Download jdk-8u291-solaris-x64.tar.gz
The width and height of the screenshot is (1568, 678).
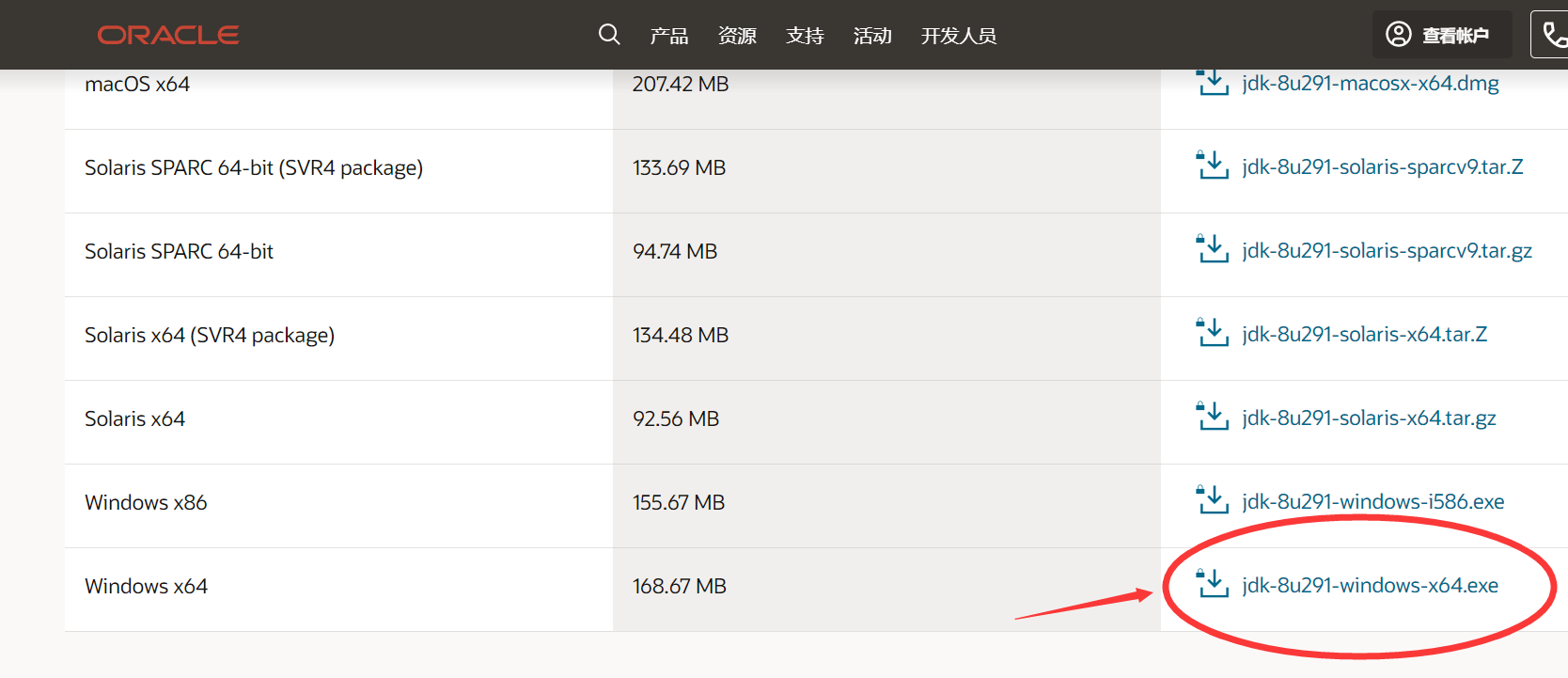(x=1369, y=418)
